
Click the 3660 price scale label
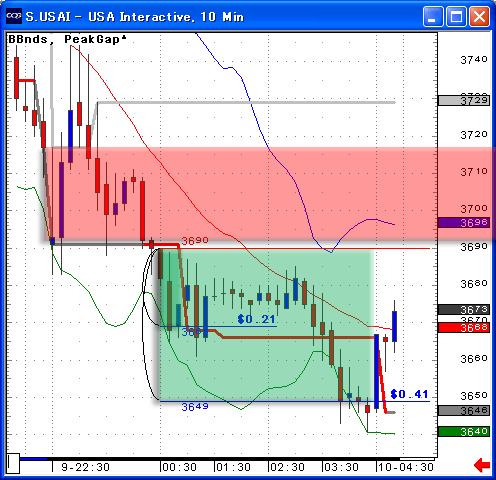click(x=474, y=359)
